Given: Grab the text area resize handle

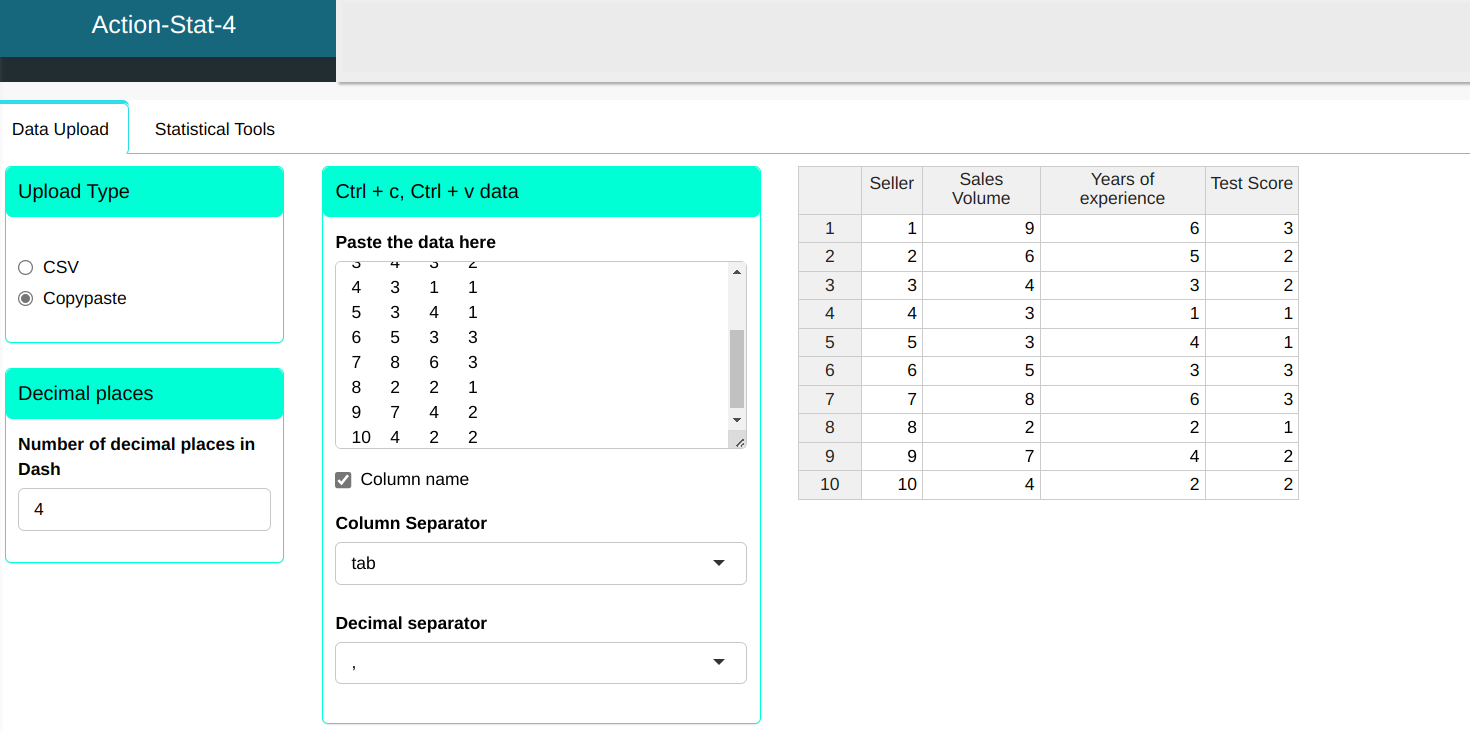Looking at the screenshot, I should click(x=739, y=441).
